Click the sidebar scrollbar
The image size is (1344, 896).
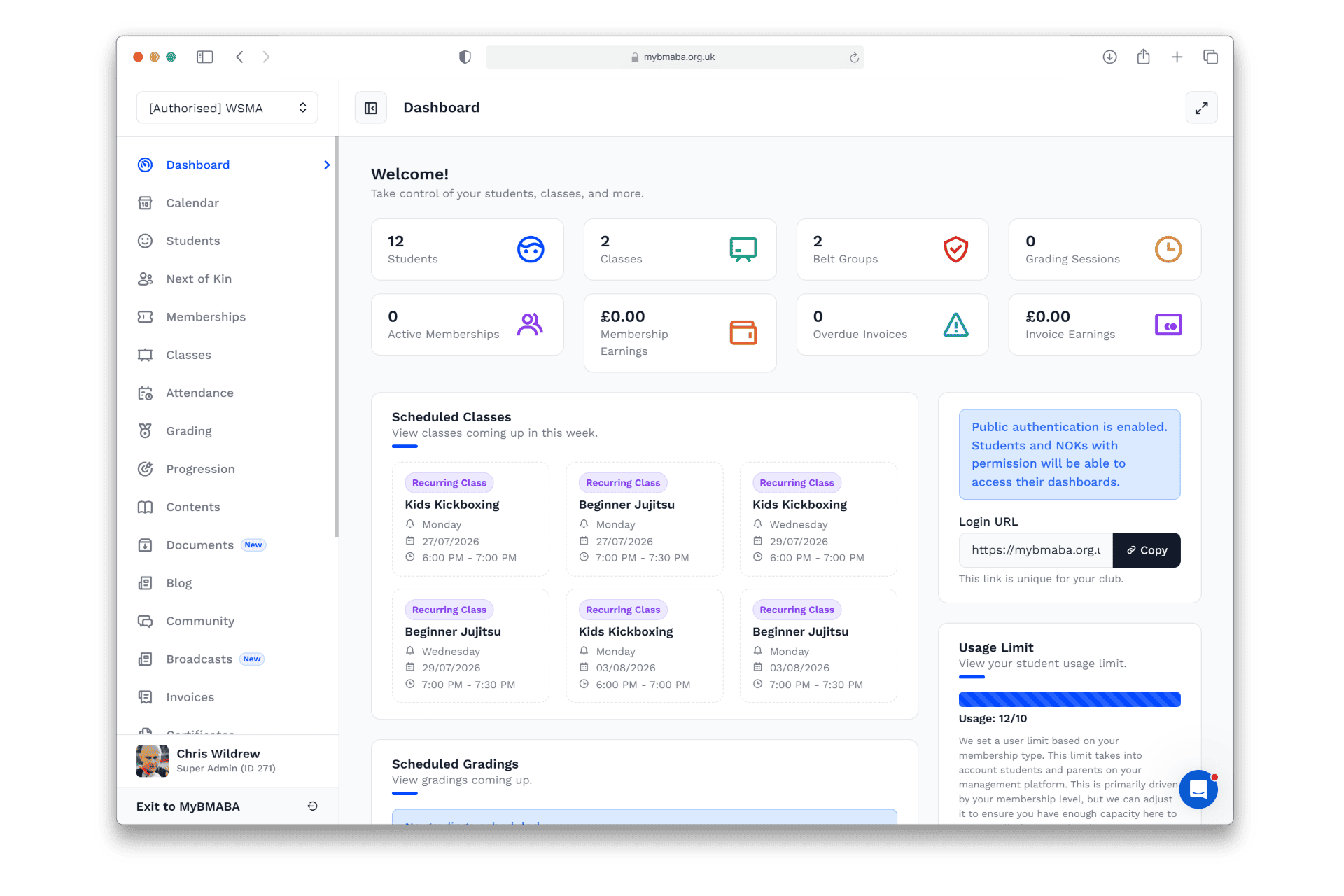coord(337,336)
